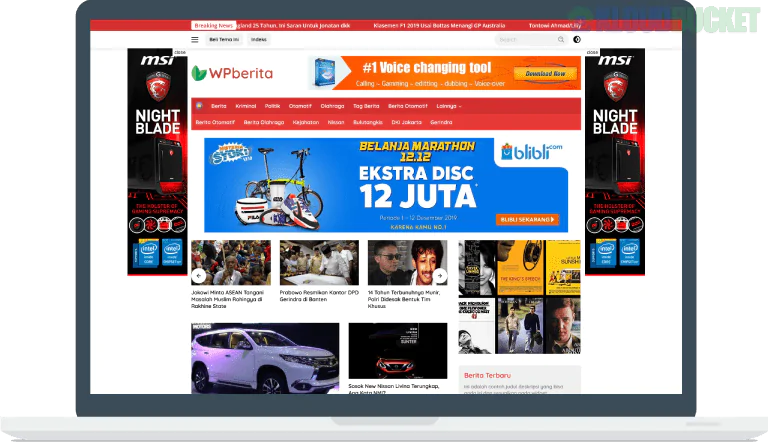Screen dimensions: 768x442
Task: Open the DKI Jakarta submenu link
Action: point(406,123)
